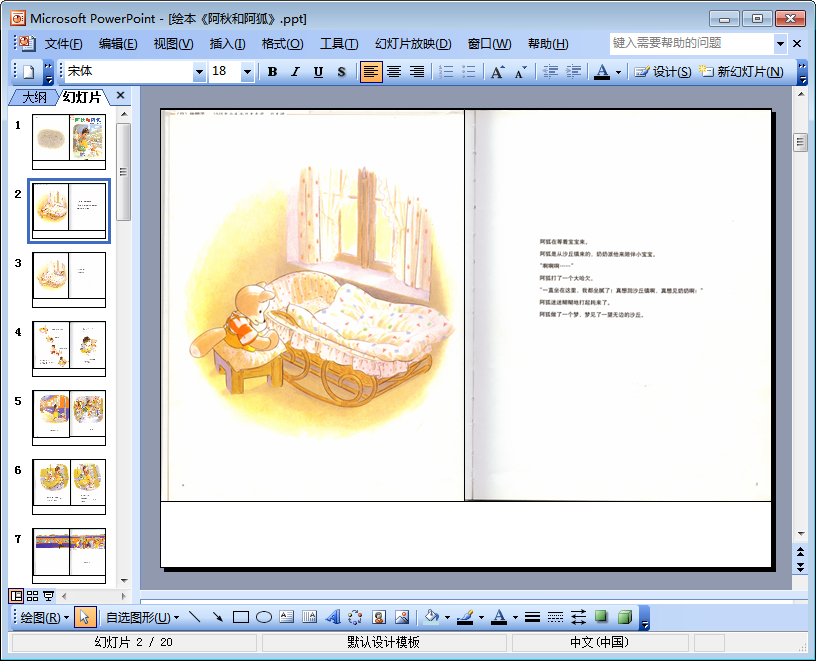
Task: Apply Line Color brush
Action: click(x=465, y=618)
